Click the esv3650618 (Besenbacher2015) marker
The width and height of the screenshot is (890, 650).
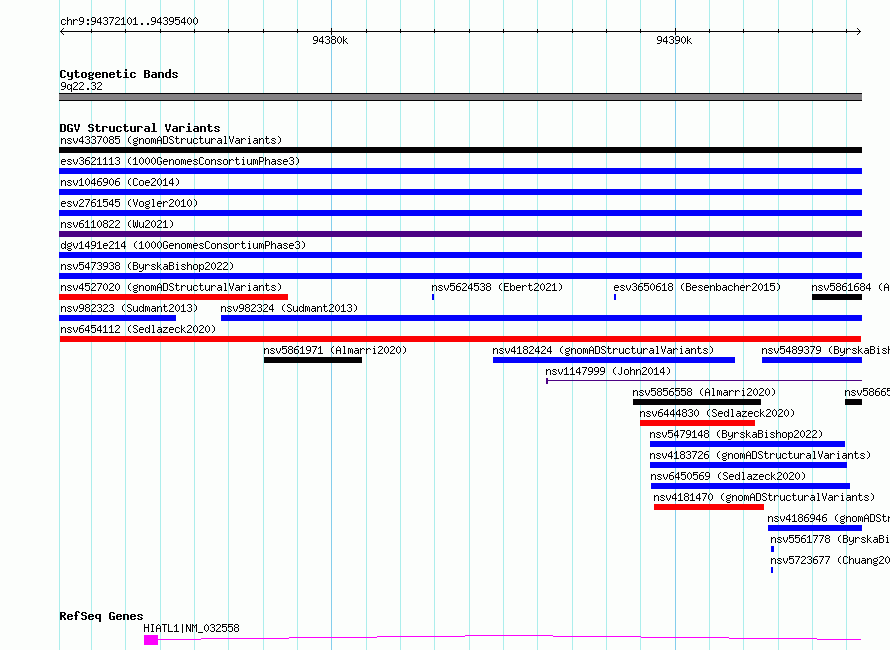coord(615,297)
